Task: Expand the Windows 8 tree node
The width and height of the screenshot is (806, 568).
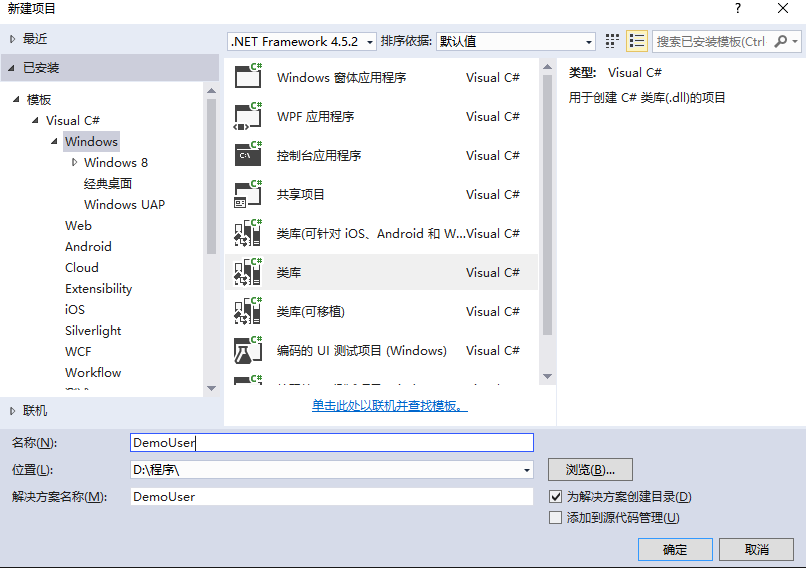Action: pos(75,162)
